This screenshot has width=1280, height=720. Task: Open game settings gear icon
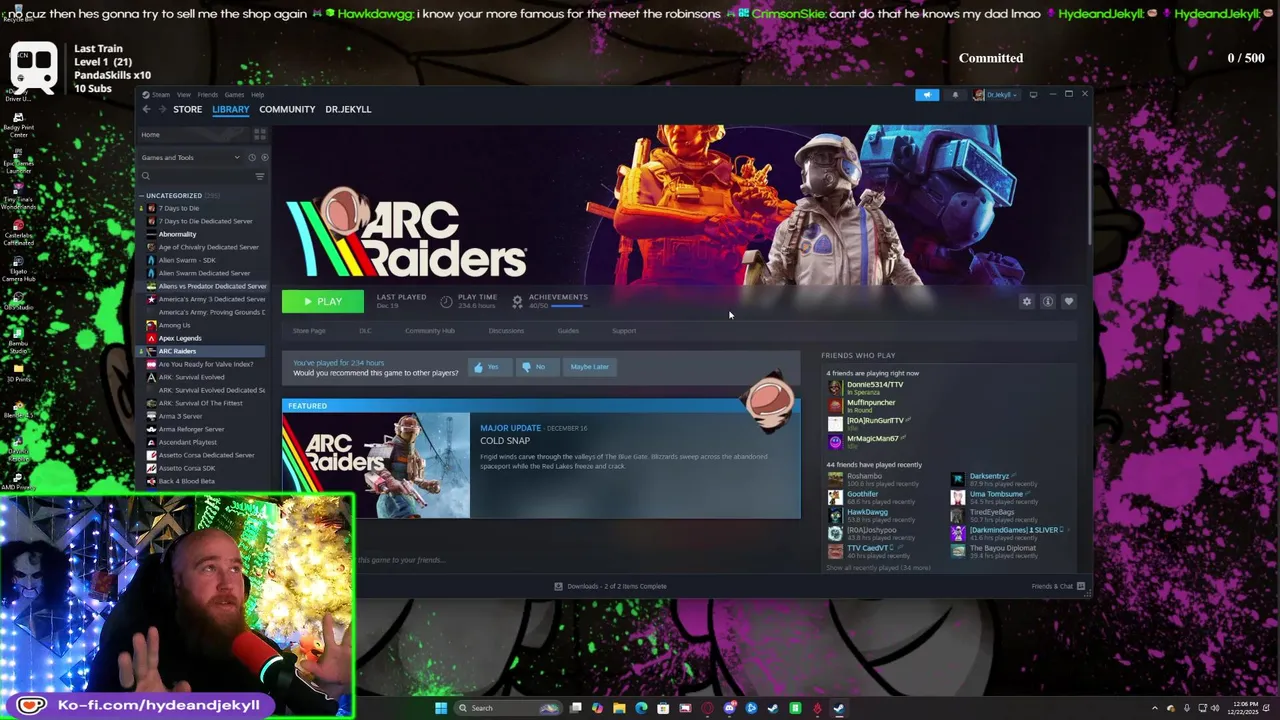click(x=1026, y=301)
